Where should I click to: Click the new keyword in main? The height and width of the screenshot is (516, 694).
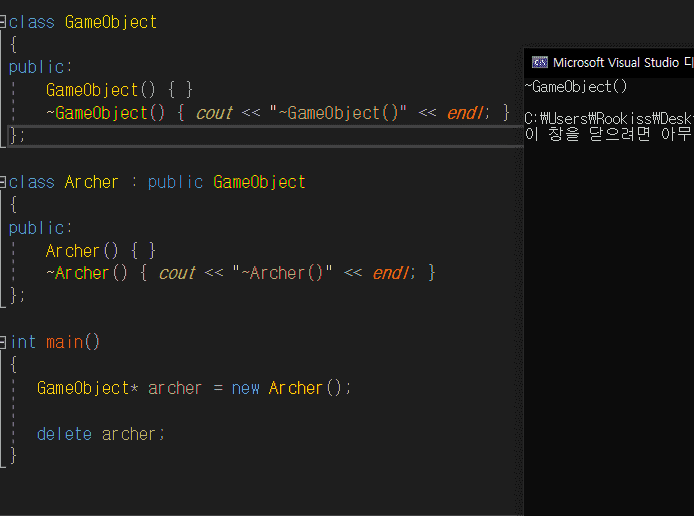point(245,389)
